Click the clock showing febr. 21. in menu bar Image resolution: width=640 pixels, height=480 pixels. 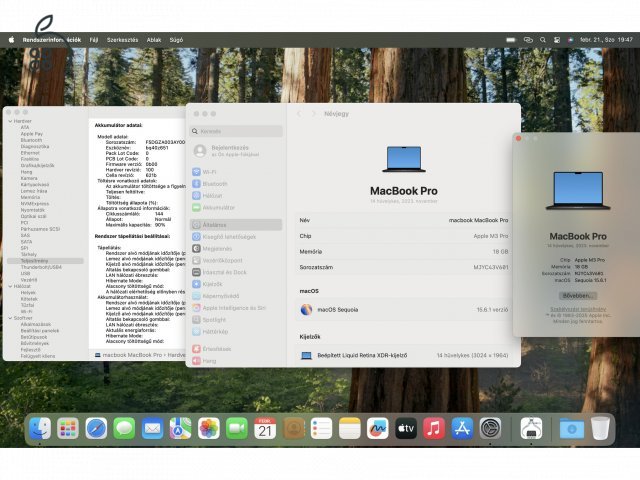pyautogui.click(x=606, y=40)
